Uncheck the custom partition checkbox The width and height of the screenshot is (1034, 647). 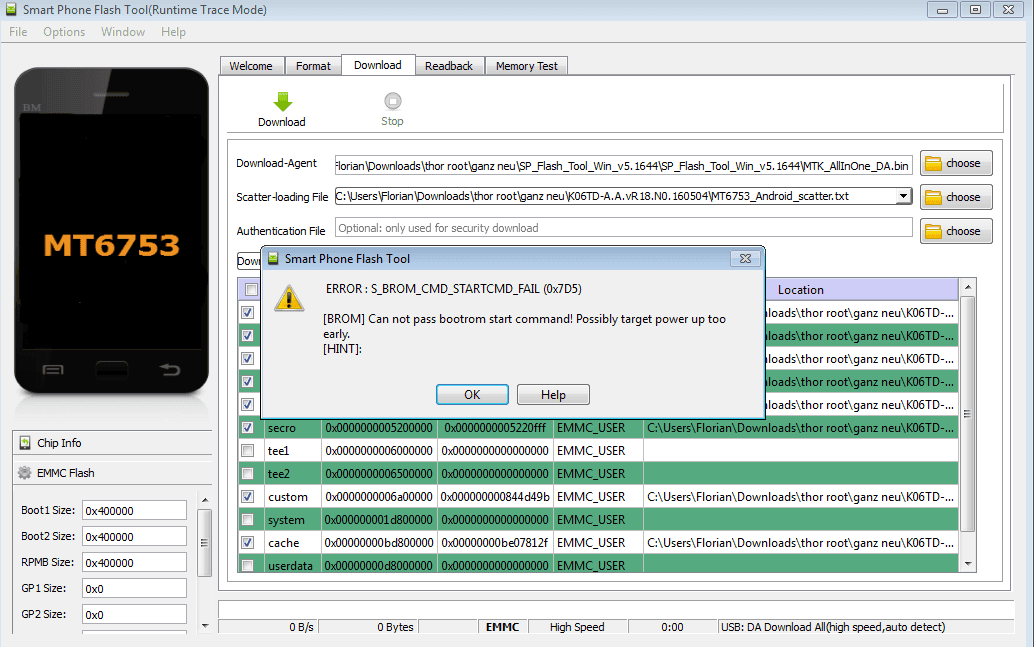click(247, 497)
